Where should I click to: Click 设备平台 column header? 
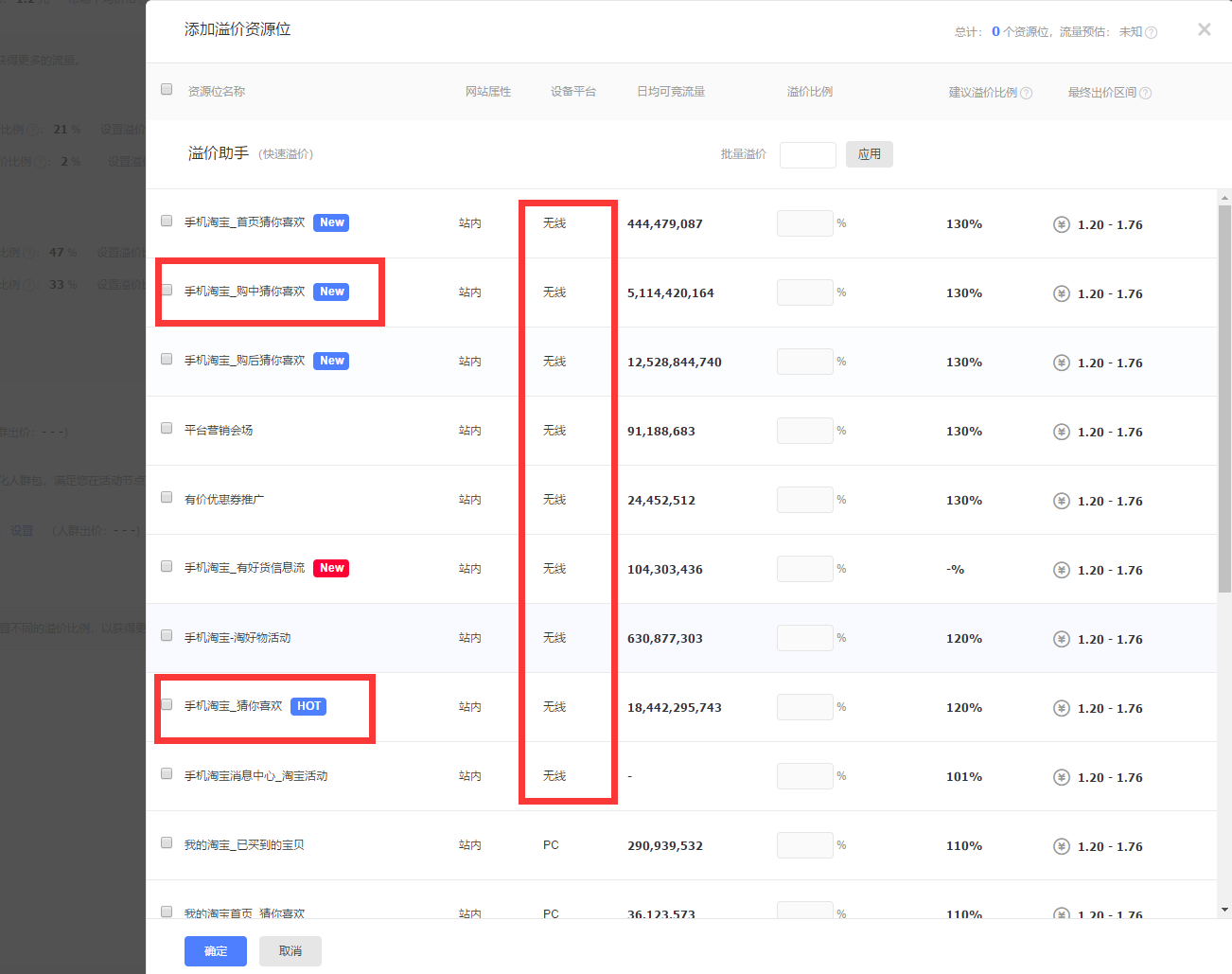pos(573,92)
